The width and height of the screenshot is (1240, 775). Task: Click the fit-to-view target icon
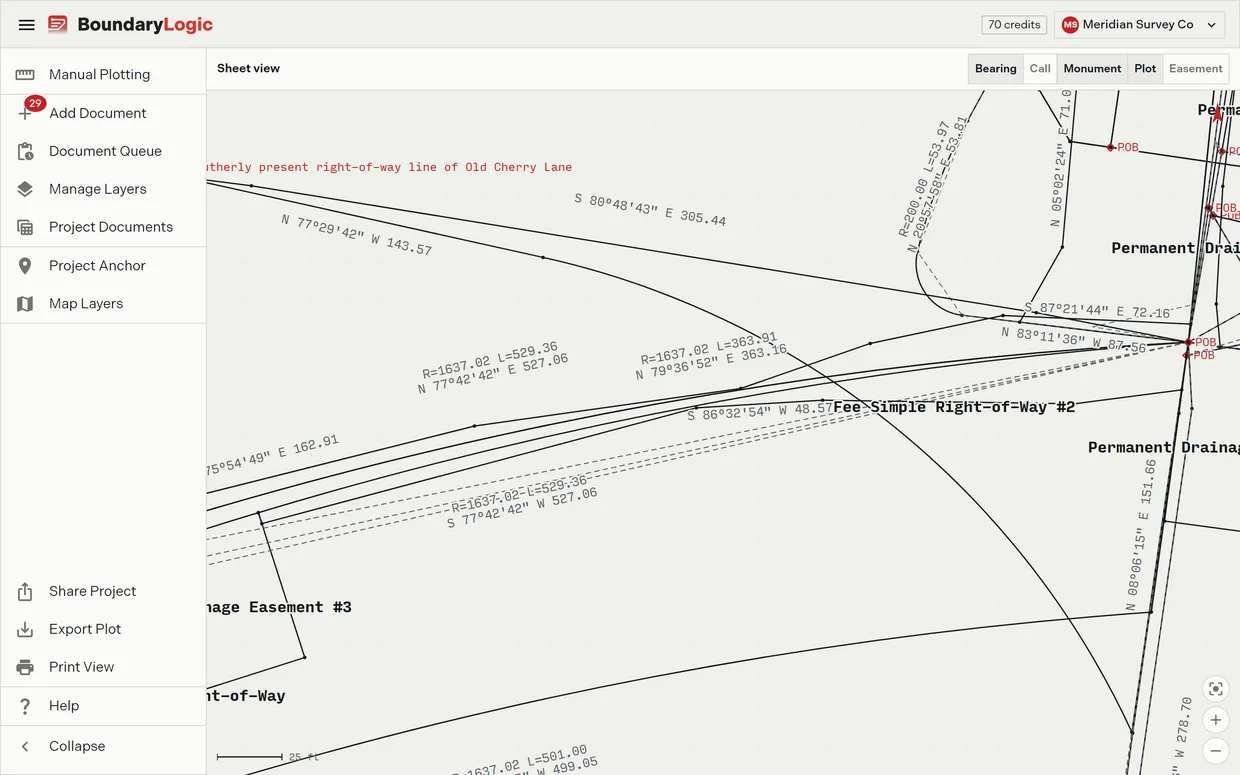(x=1216, y=688)
